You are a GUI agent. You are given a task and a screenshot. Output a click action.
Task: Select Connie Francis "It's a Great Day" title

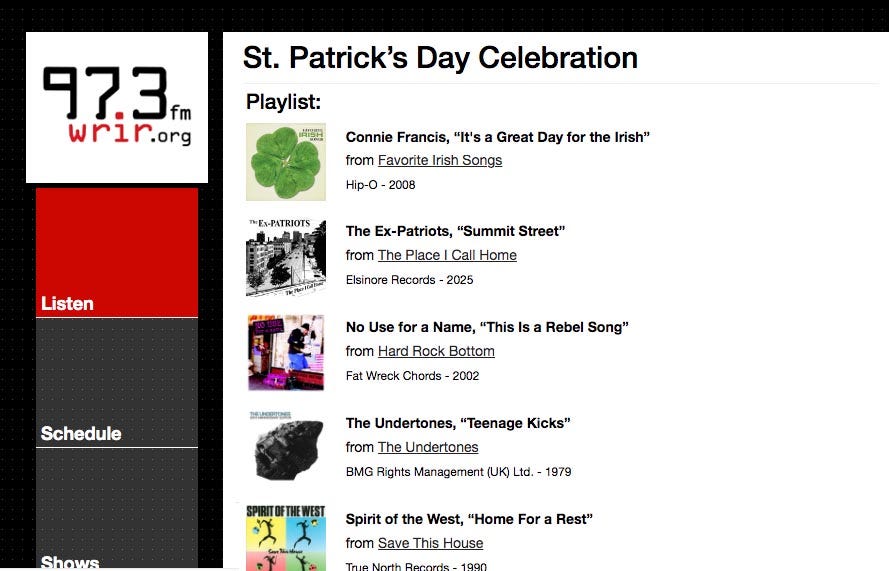click(498, 137)
